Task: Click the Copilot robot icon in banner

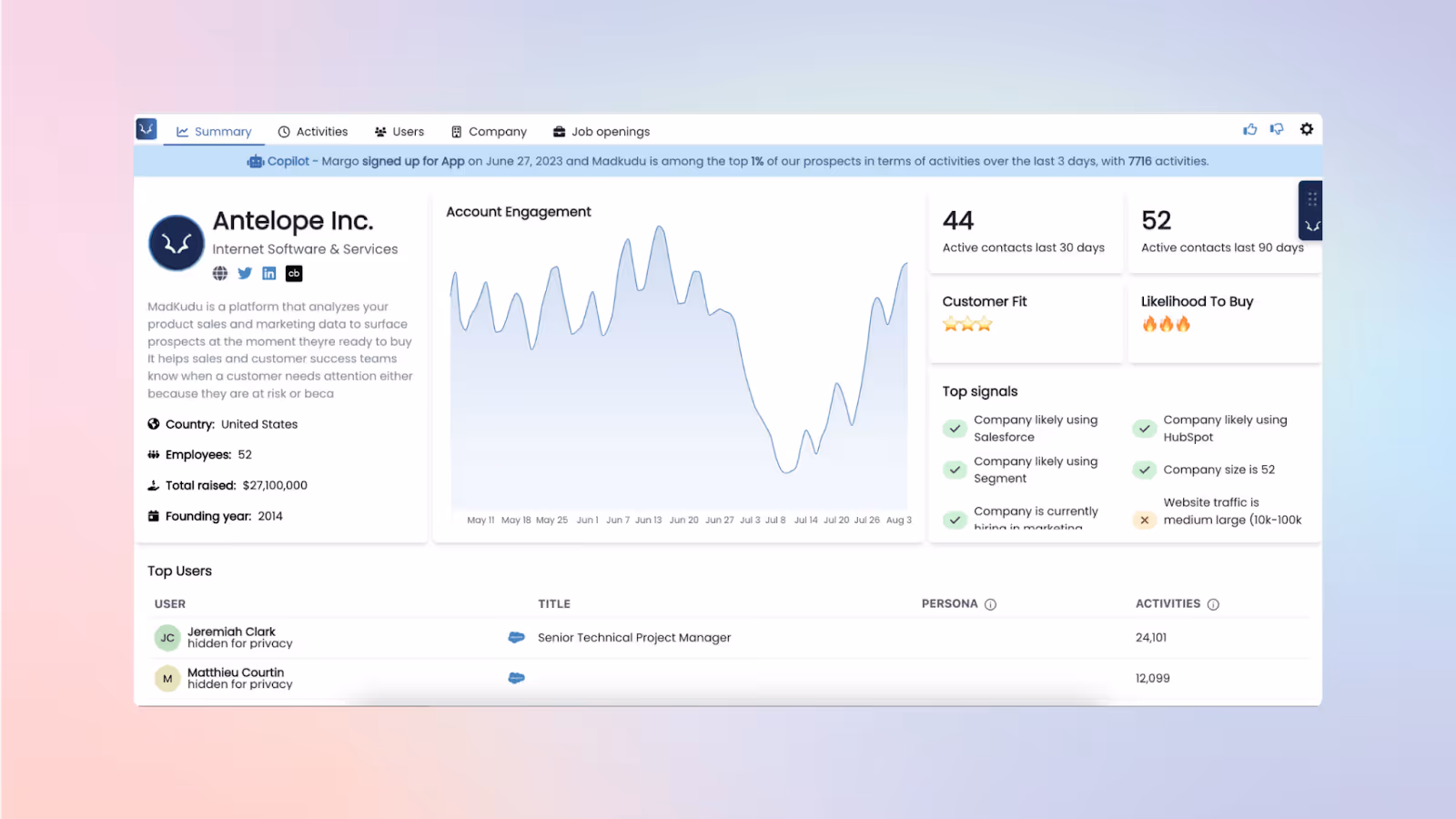Action: [x=256, y=161]
